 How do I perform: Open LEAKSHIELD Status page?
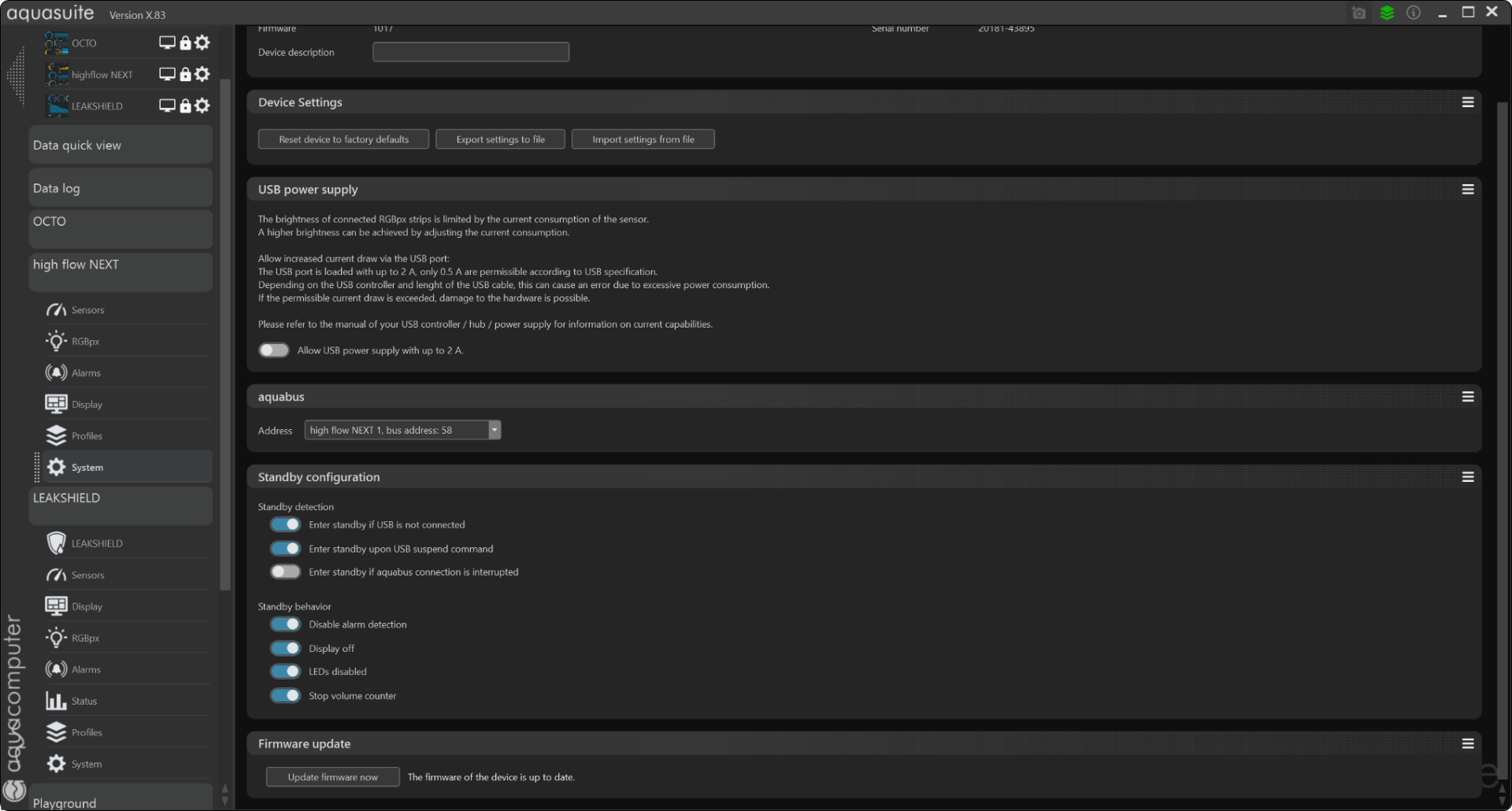[x=128, y=701]
